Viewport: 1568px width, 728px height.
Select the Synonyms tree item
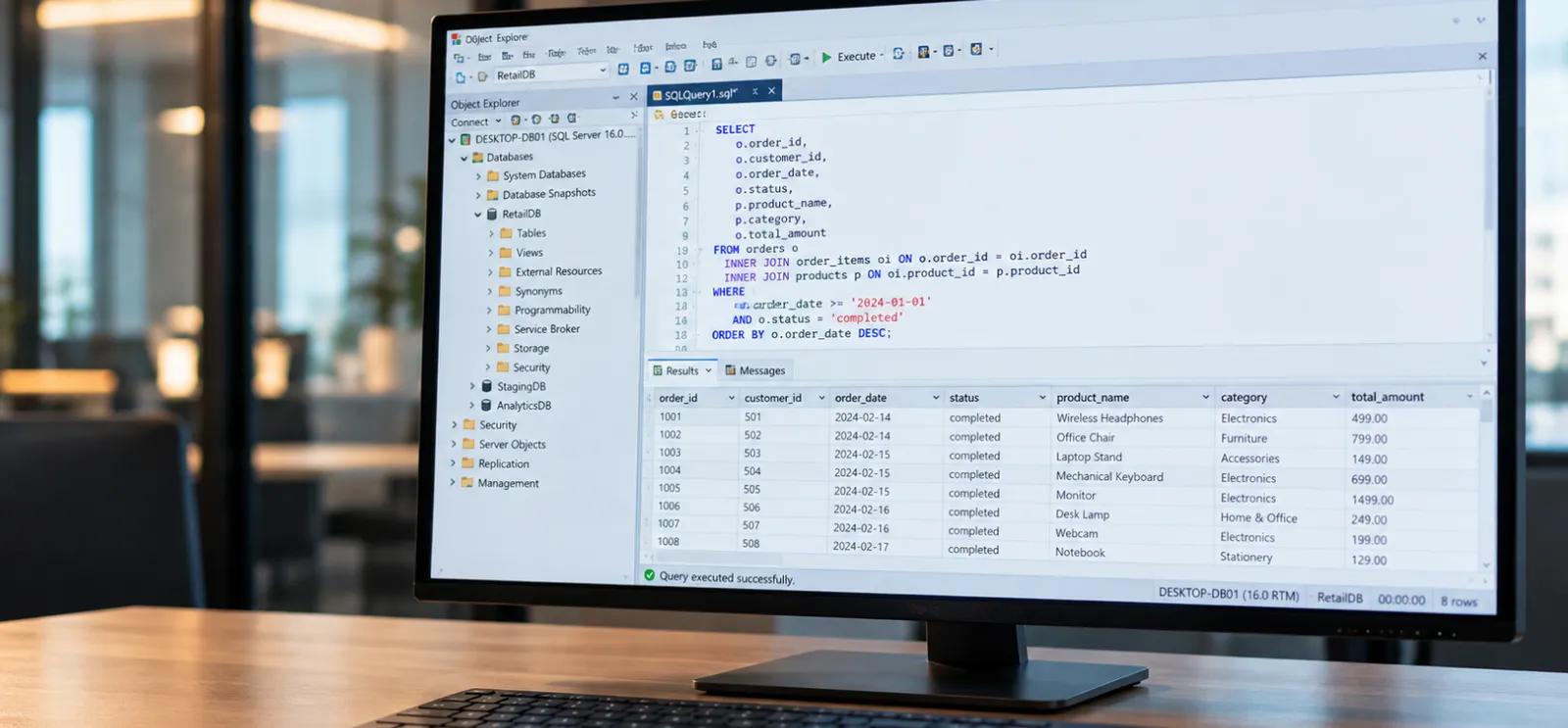pos(538,291)
